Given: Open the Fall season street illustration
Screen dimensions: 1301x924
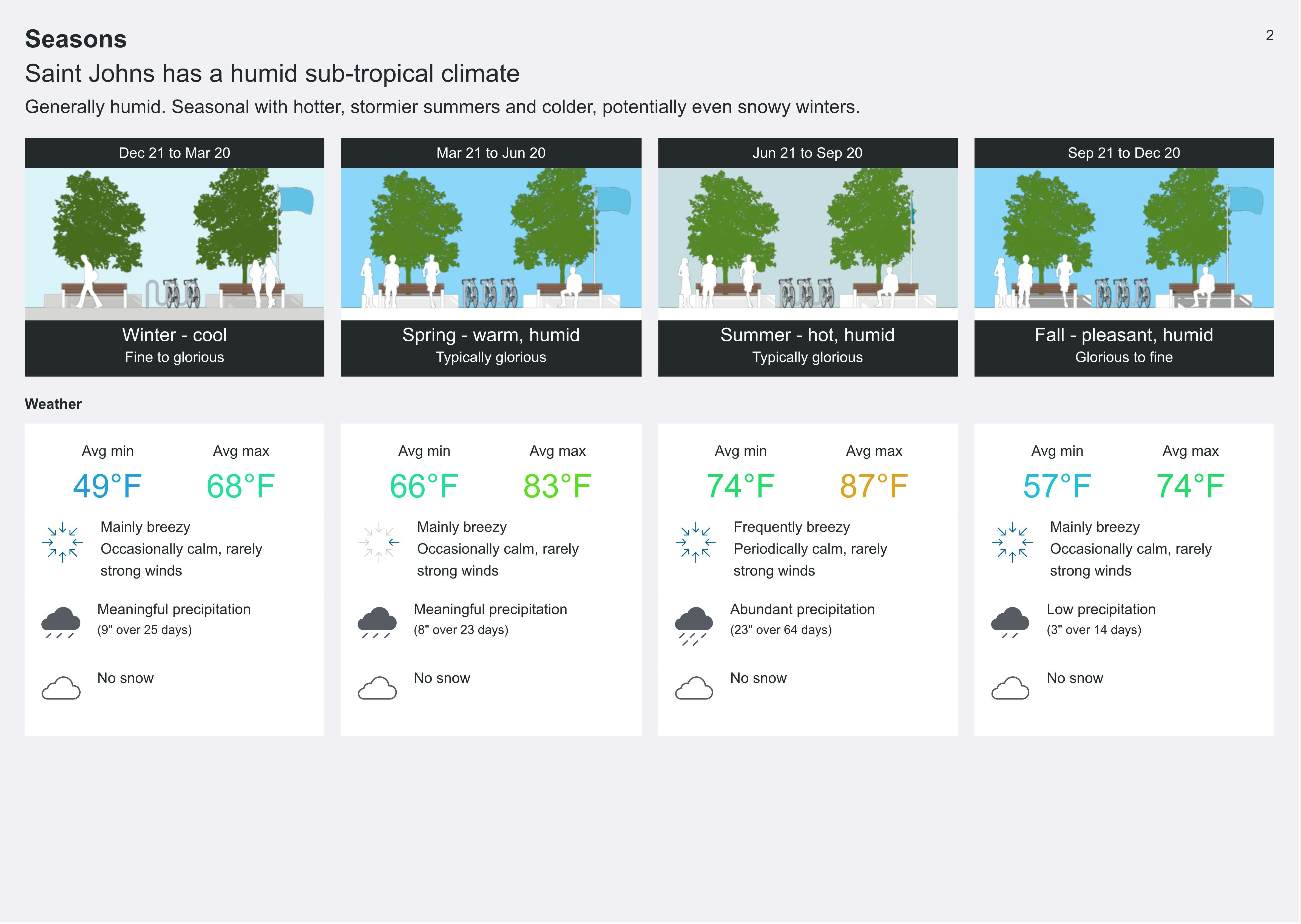Looking at the screenshot, I should (1124, 243).
